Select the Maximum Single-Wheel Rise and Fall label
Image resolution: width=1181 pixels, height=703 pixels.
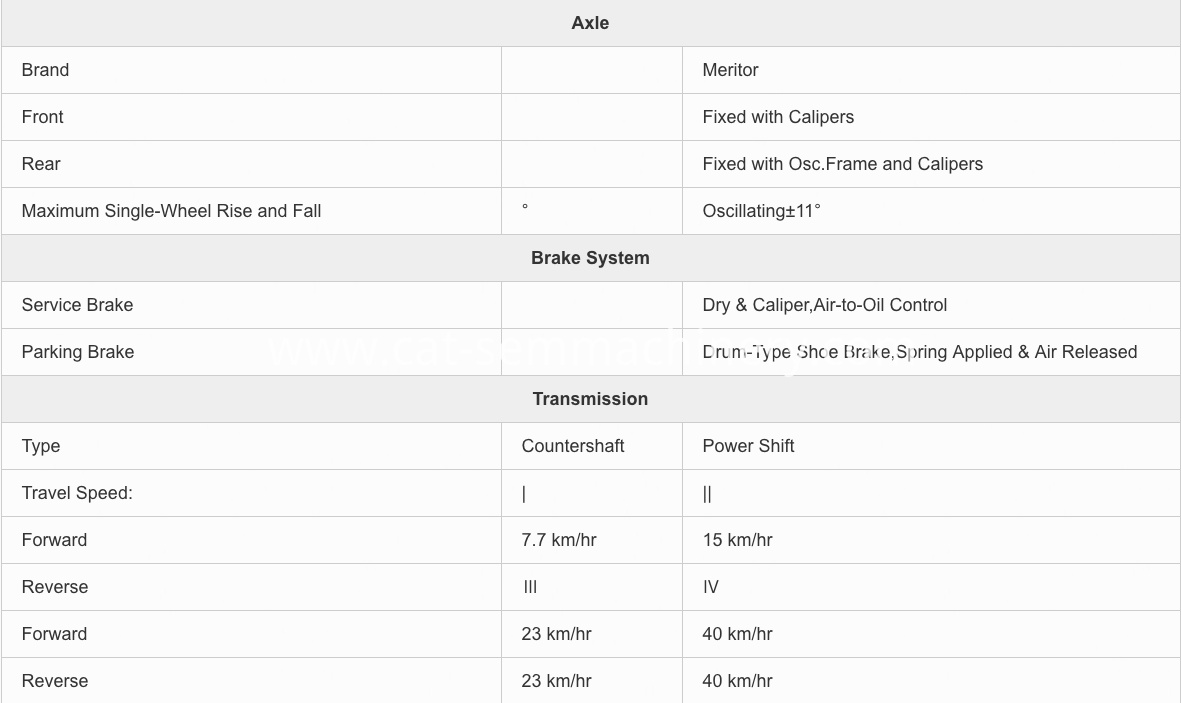[171, 211]
